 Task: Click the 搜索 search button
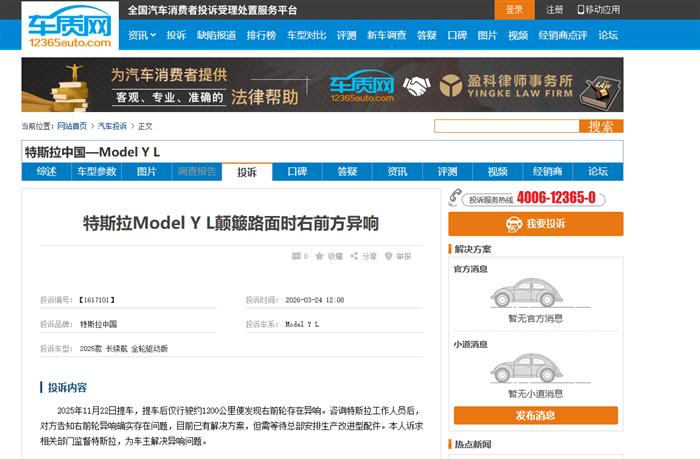click(x=601, y=127)
